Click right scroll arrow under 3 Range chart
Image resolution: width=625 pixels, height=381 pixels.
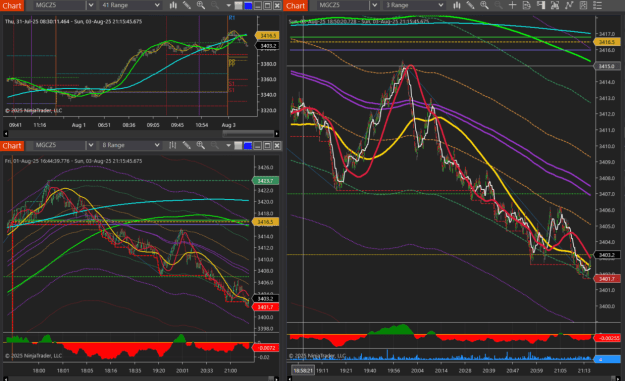(x=618, y=378)
